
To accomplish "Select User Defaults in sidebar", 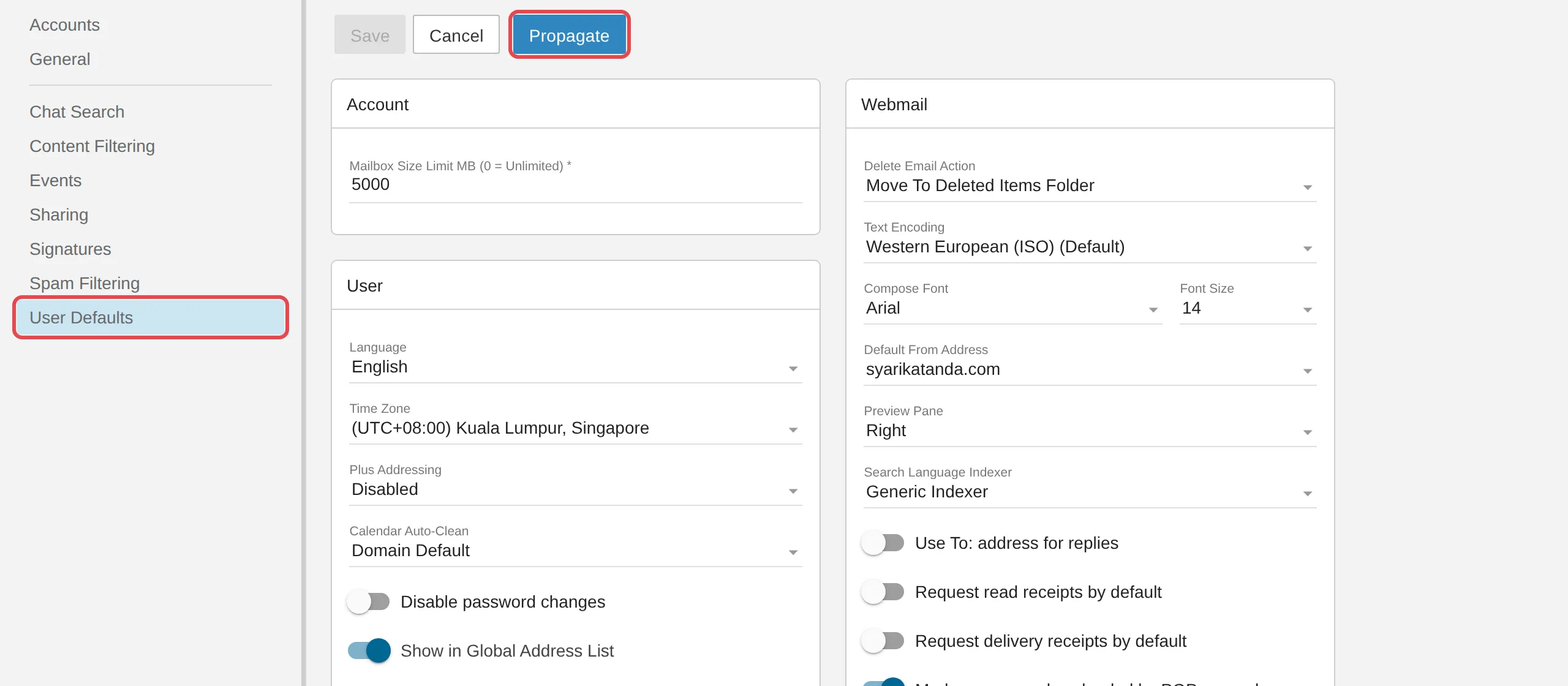I will point(150,318).
